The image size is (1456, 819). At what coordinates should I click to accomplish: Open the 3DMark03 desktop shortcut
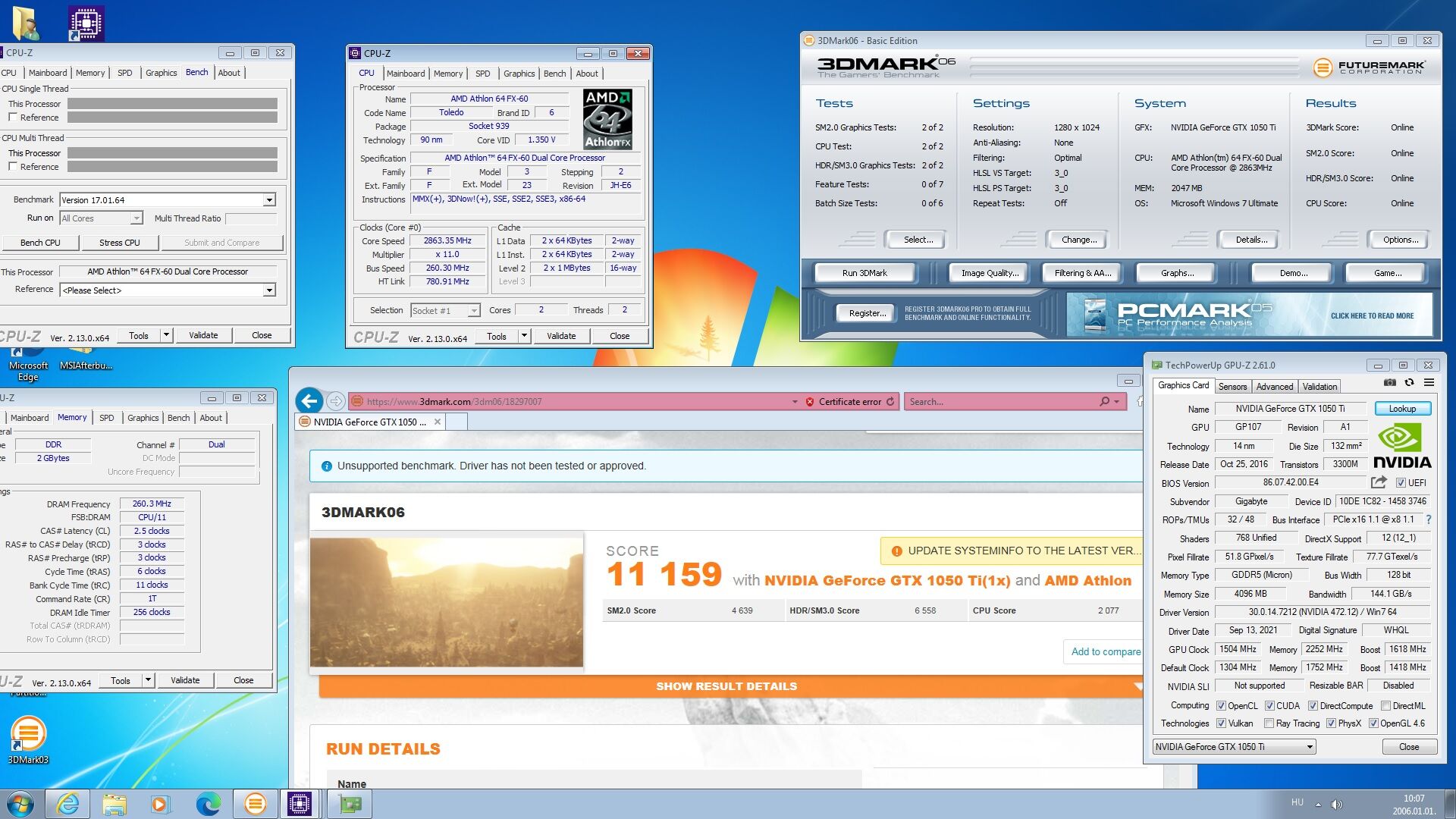28,741
